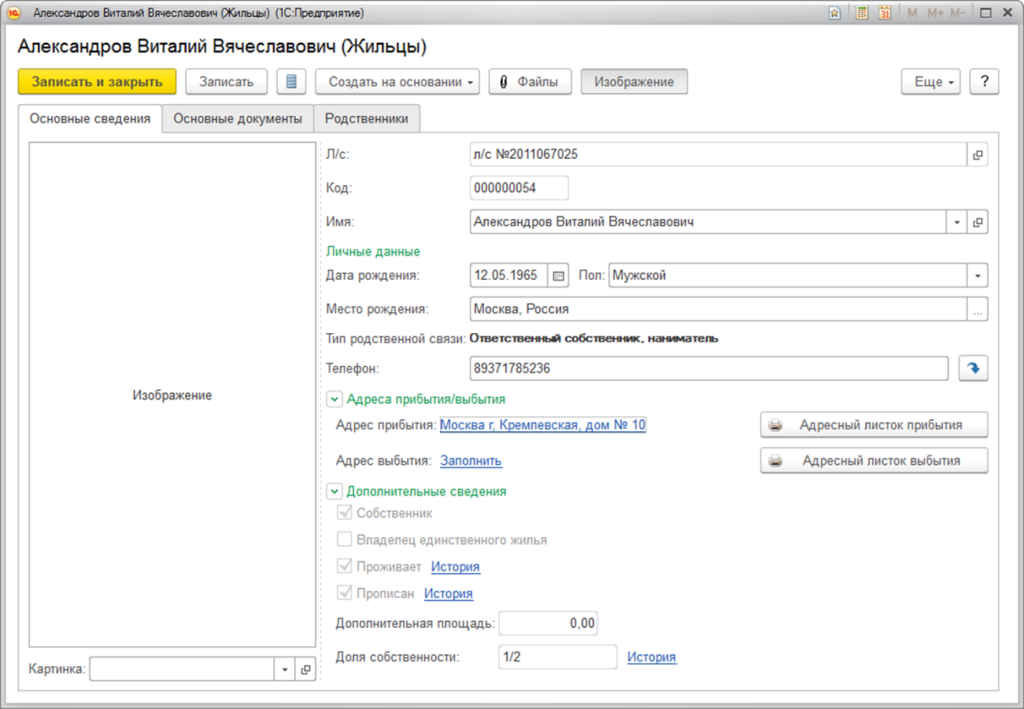
Task: Open the calendar icon in the title bar
Action: (x=885, y=13)
